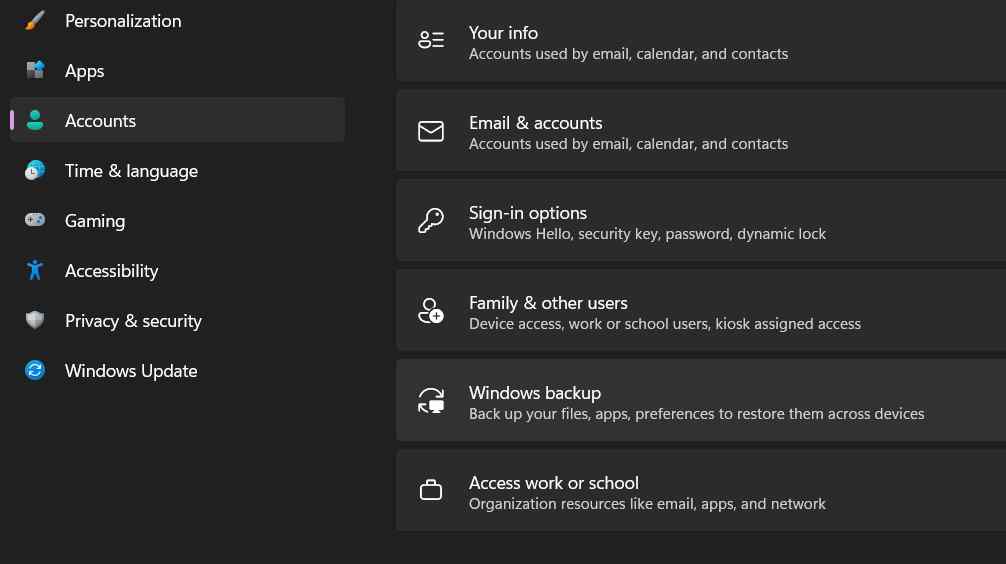Viewport: 1006px width, 564px height.
Task: Click the Personalization paintbrush icon
Action: click(x=35, y=21)
